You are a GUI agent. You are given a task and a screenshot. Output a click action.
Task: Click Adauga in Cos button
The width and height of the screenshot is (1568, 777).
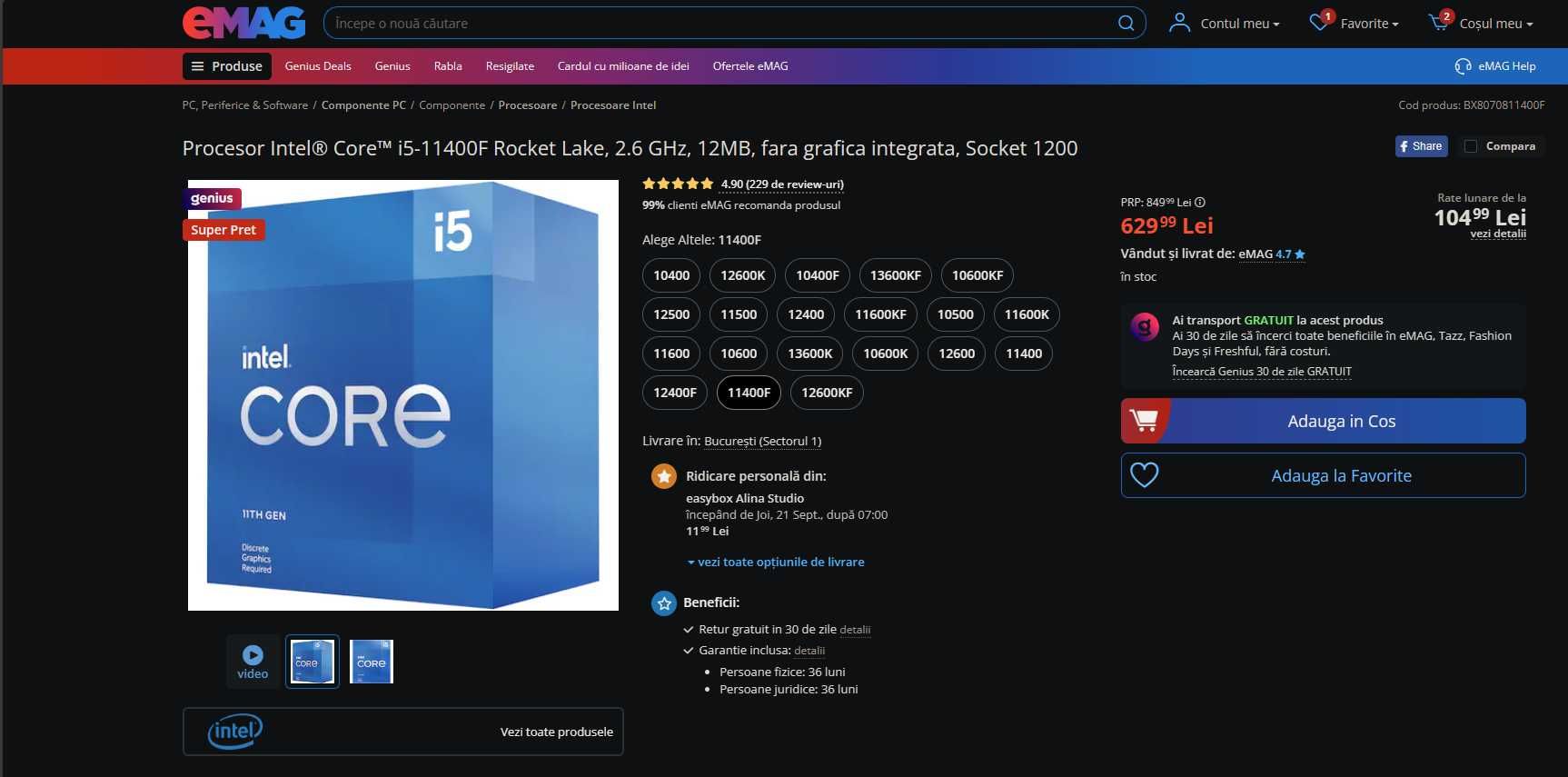point(1323,421)
